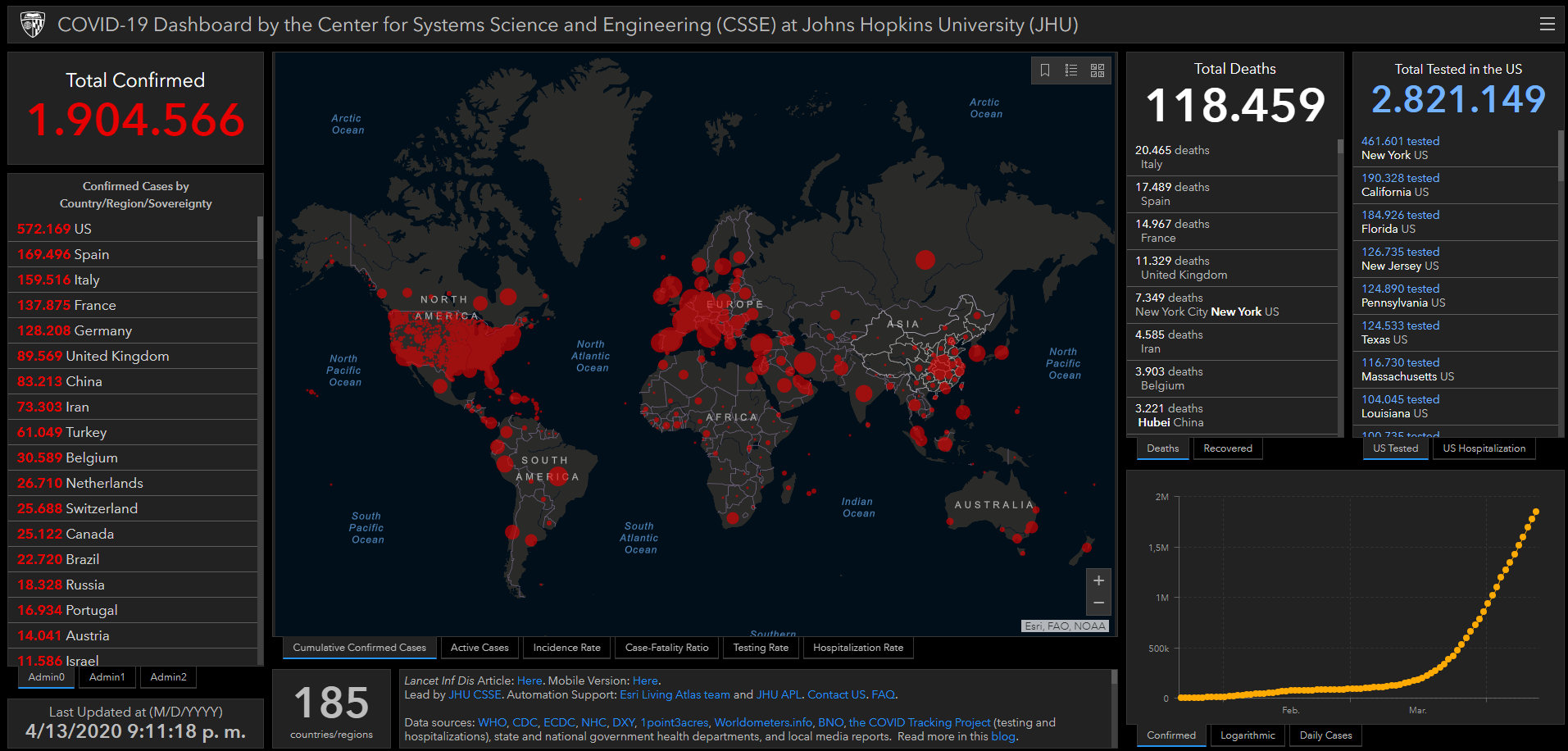Zoom in on the map
The height and width of the screenshot is (751, 1568).
[1098, 580]
